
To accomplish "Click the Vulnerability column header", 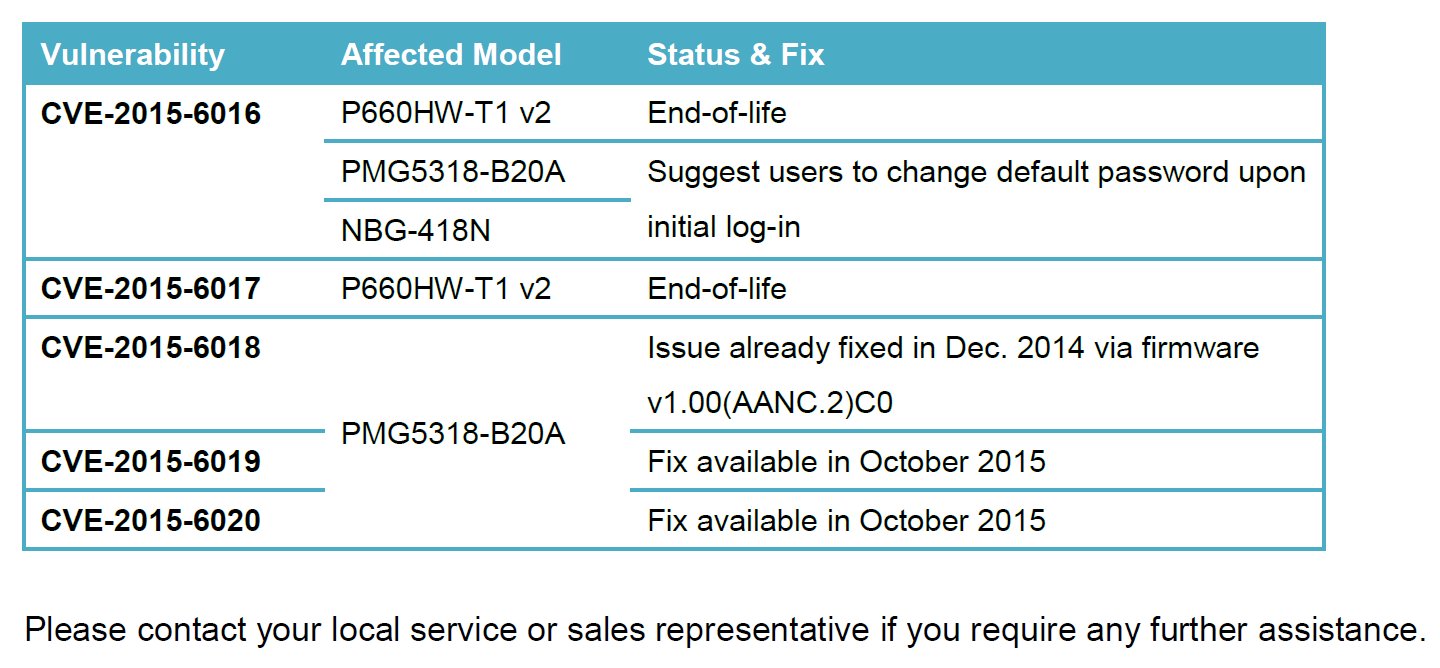I will (x=133, y=55).
